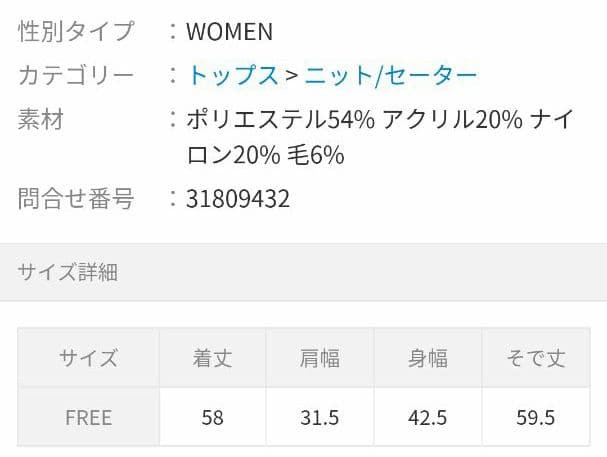The image size is (607, 457).
Task: Click the 59.5 sleeve length cell
Action: [536, 417]
